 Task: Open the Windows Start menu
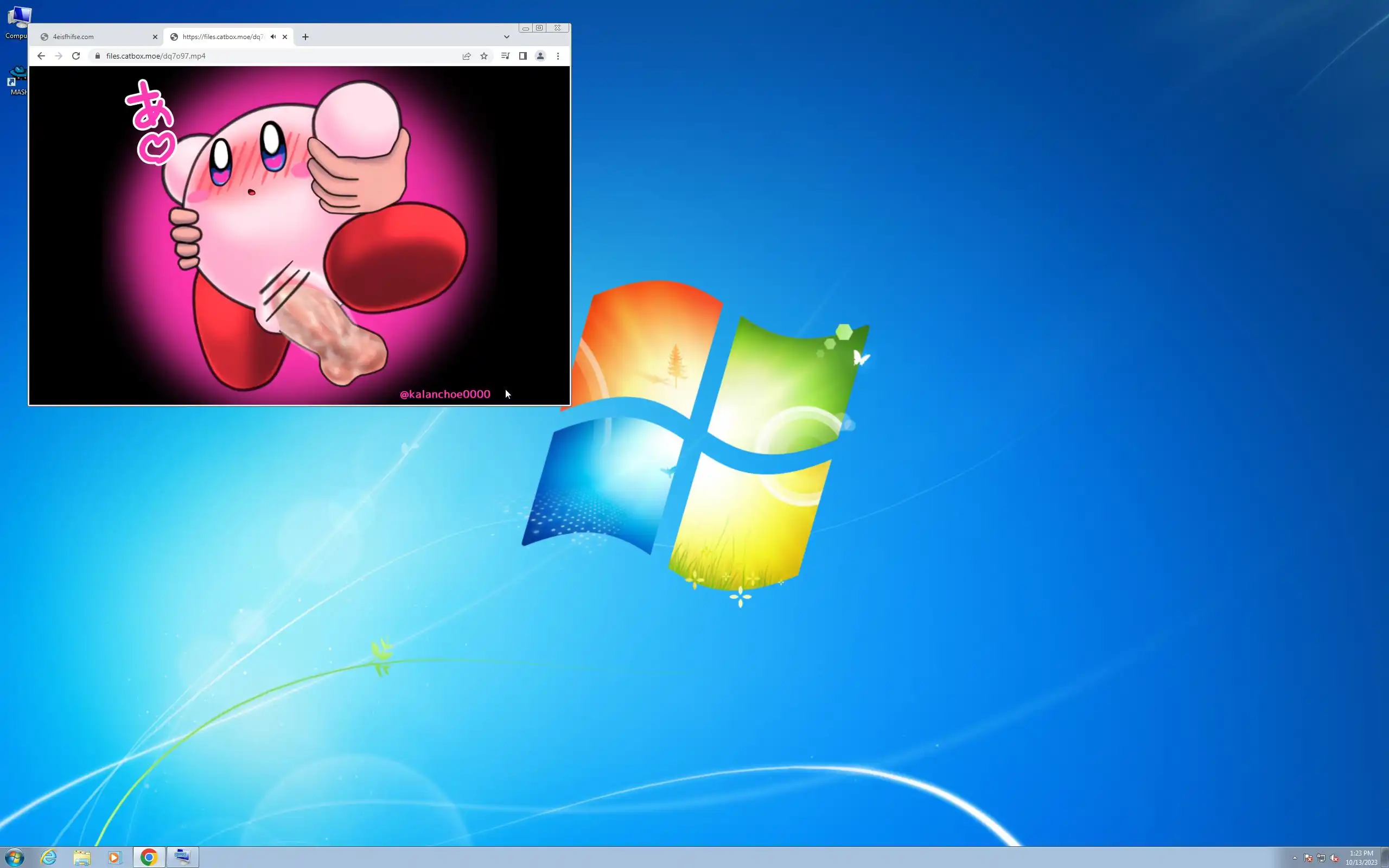tap(14, 857)
